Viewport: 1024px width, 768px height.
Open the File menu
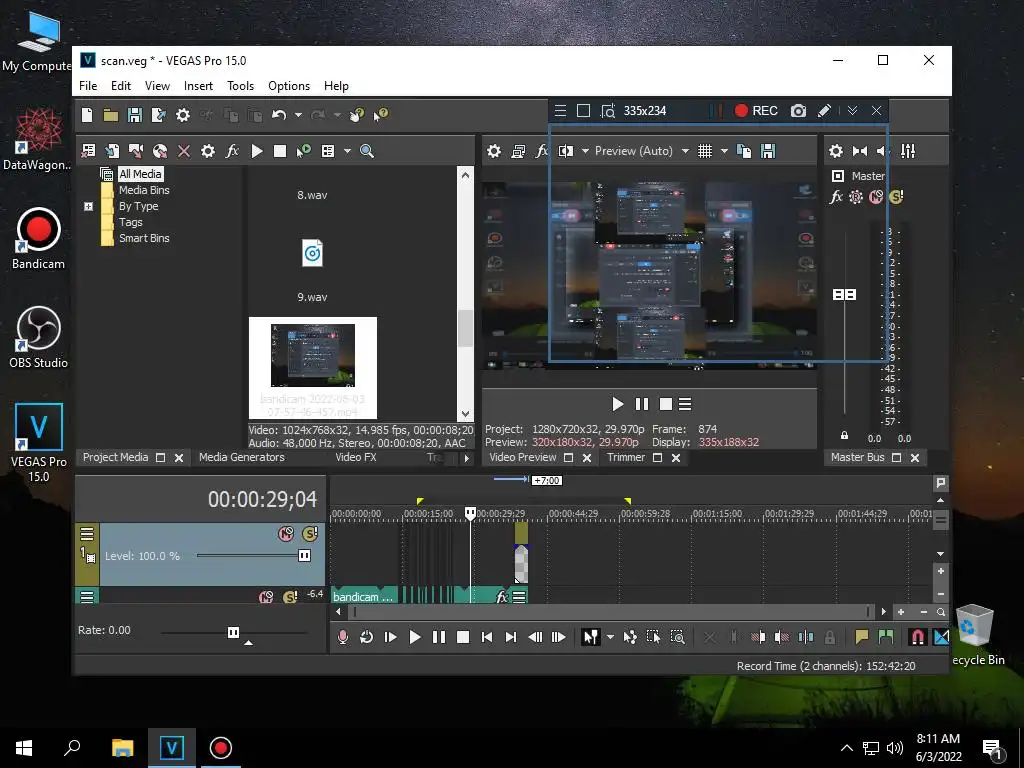[88, 86]
